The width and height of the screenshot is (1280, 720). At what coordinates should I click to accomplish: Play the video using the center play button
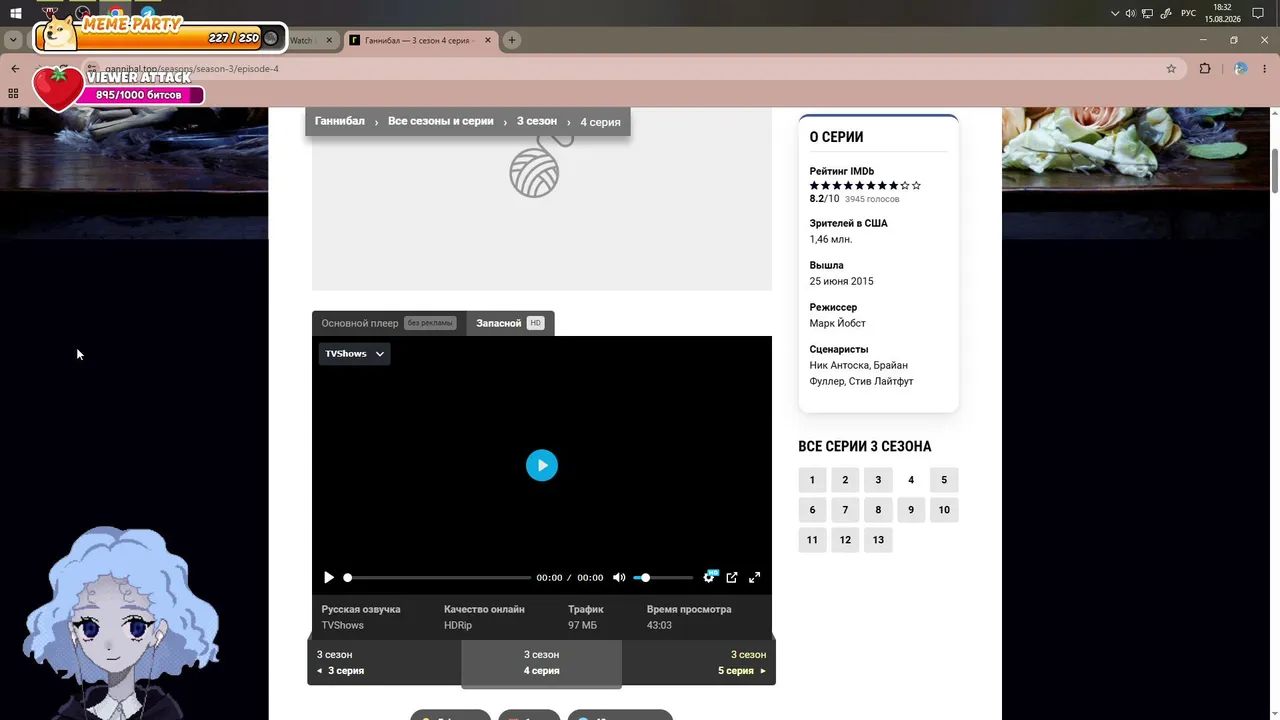pyautogui.click(x=542, y=465)
